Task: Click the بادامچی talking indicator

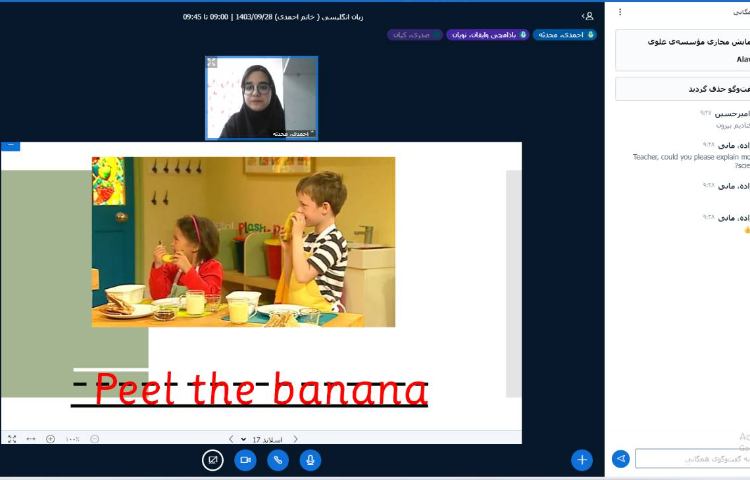Action: [486, 35]
